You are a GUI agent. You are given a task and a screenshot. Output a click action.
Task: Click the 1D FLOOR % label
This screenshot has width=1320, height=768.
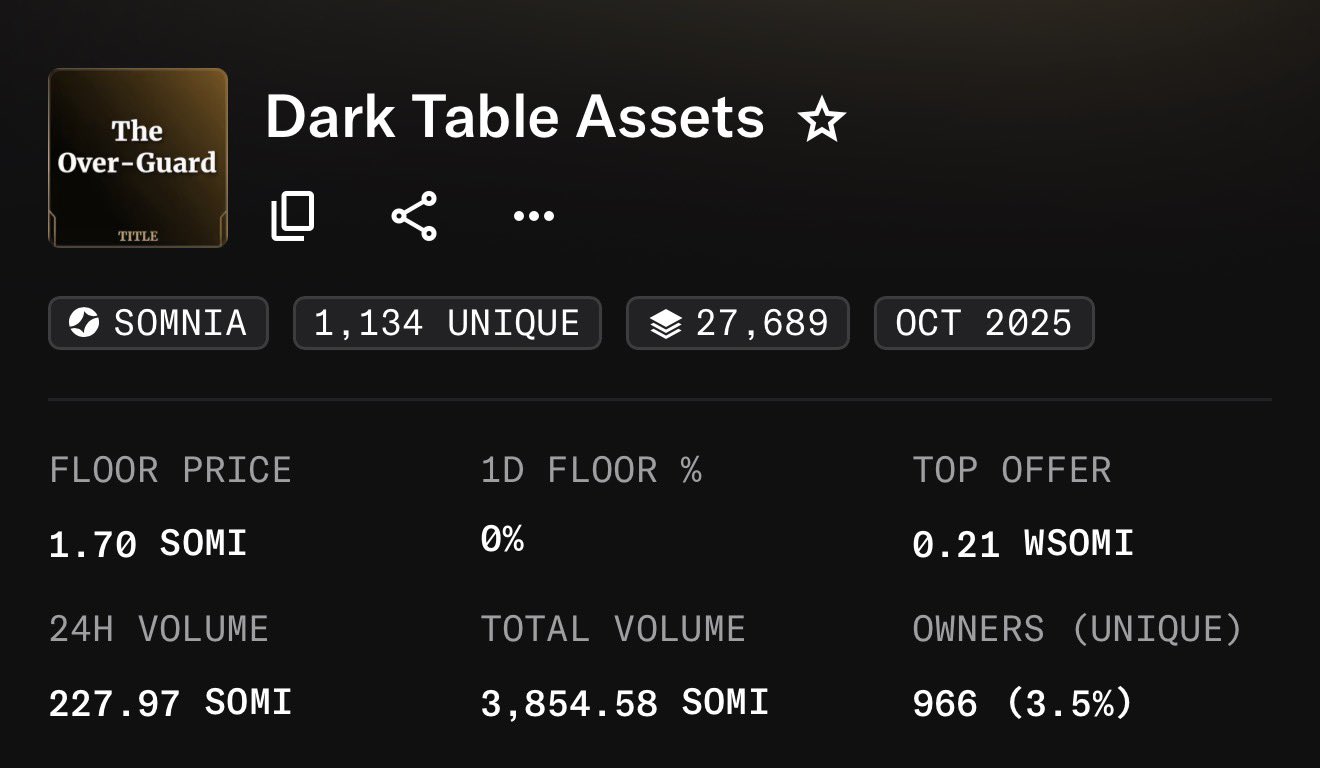[x=591, y=470]
